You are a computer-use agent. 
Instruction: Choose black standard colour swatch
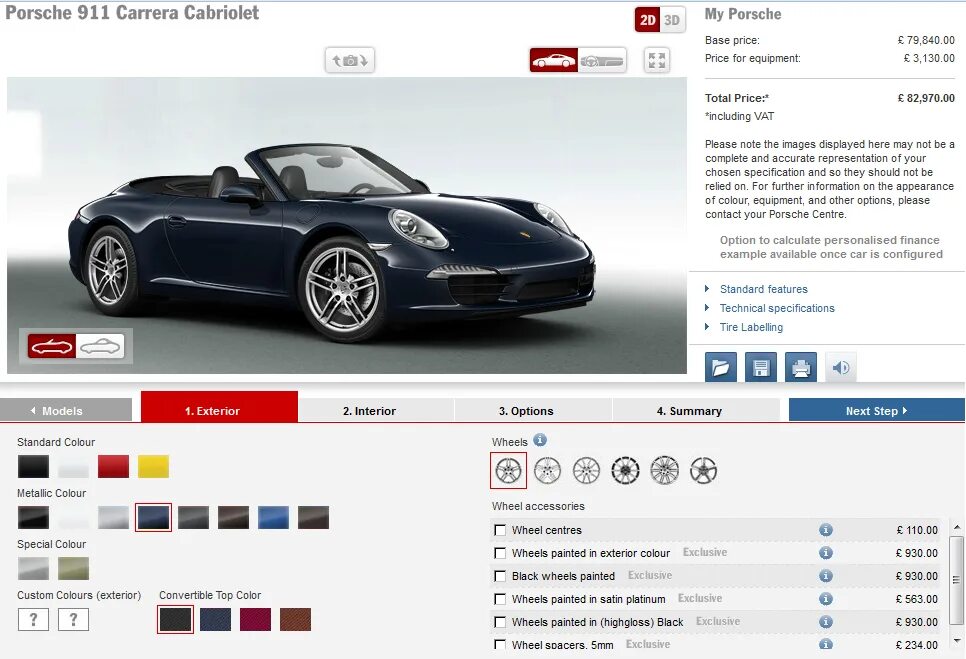coord(33,466)
